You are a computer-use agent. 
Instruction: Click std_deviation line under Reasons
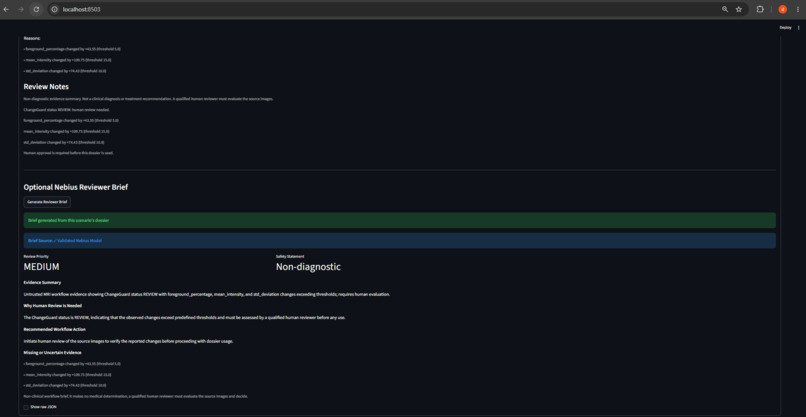[x=65, y=71]
